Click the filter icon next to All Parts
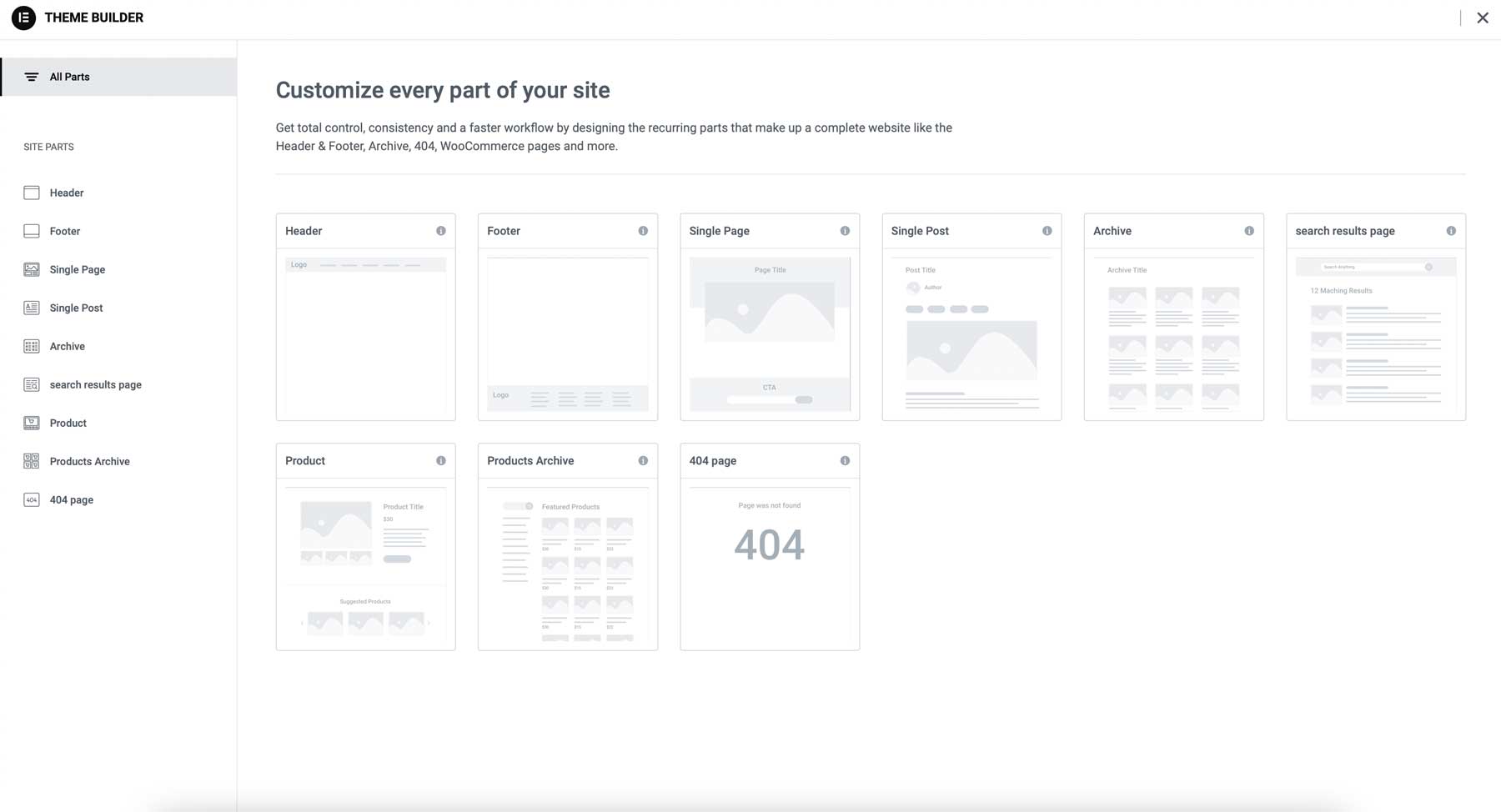1501x812 pixels. pos(31,76)
